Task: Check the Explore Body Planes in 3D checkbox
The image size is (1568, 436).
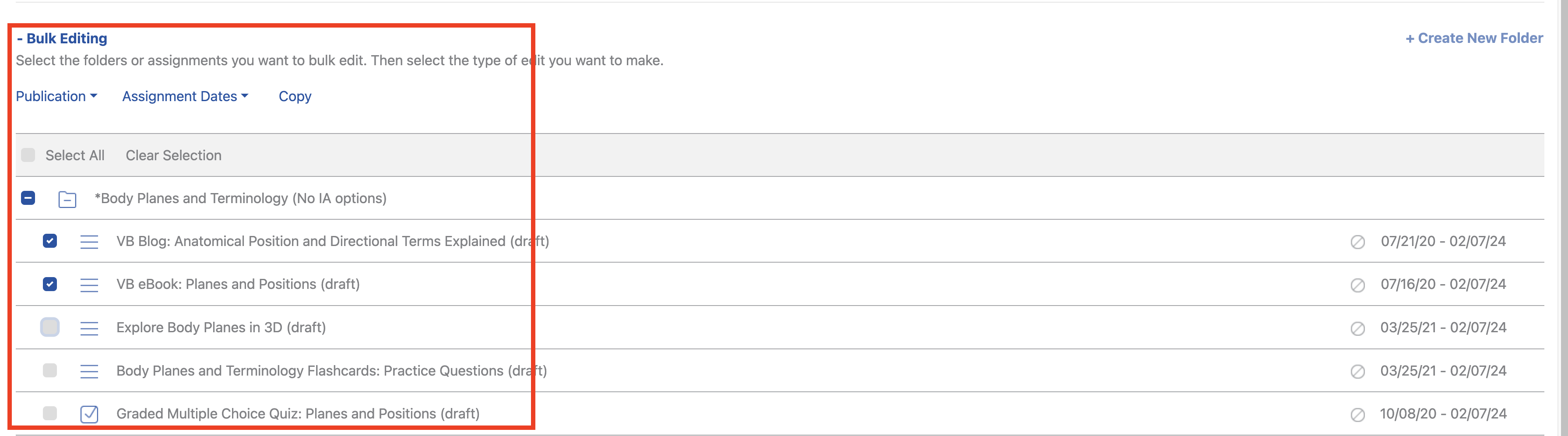Action: click(x=49, y=327)
